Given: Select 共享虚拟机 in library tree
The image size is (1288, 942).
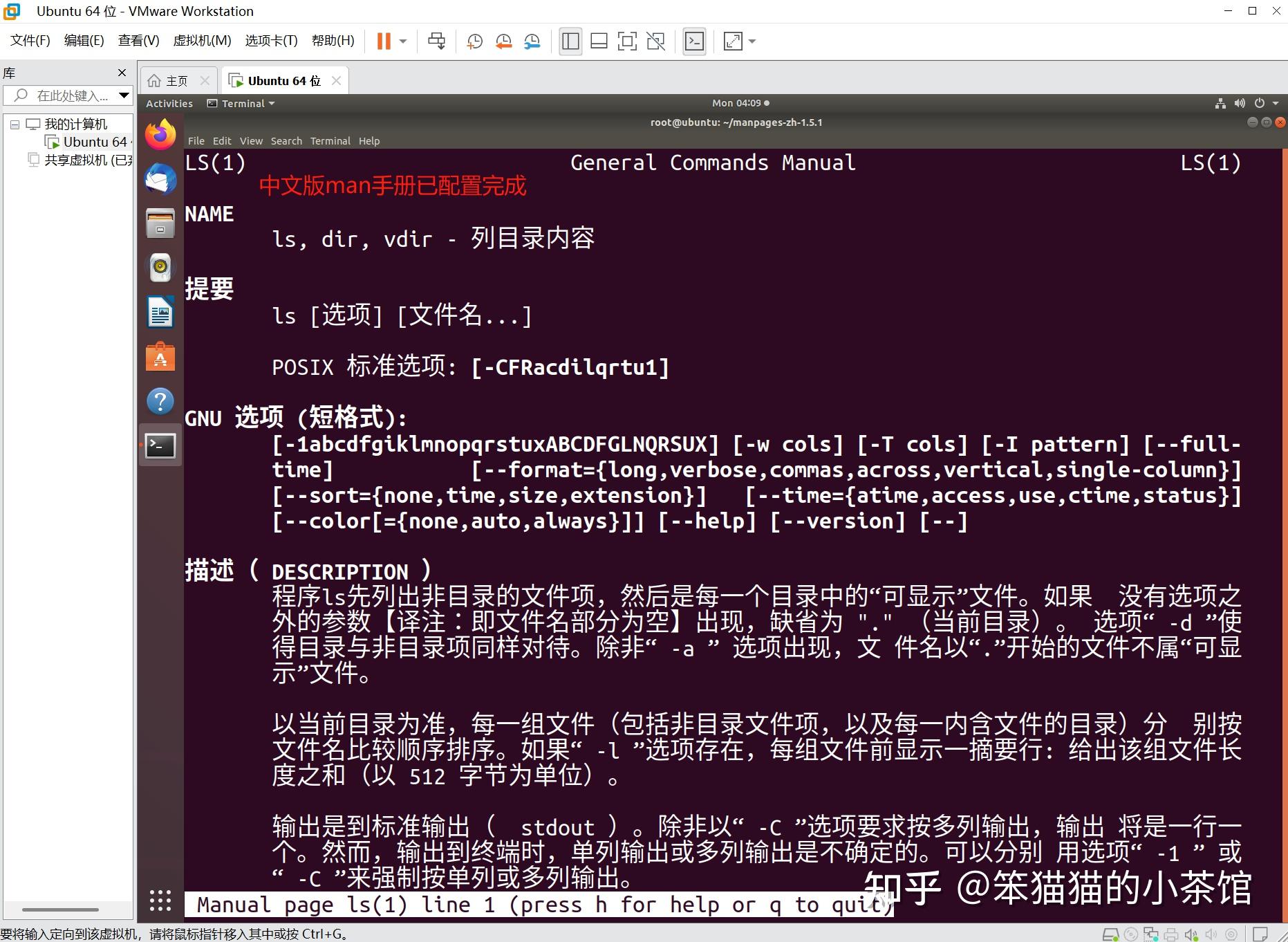Looking at the screenshot, I should [81, 160].
